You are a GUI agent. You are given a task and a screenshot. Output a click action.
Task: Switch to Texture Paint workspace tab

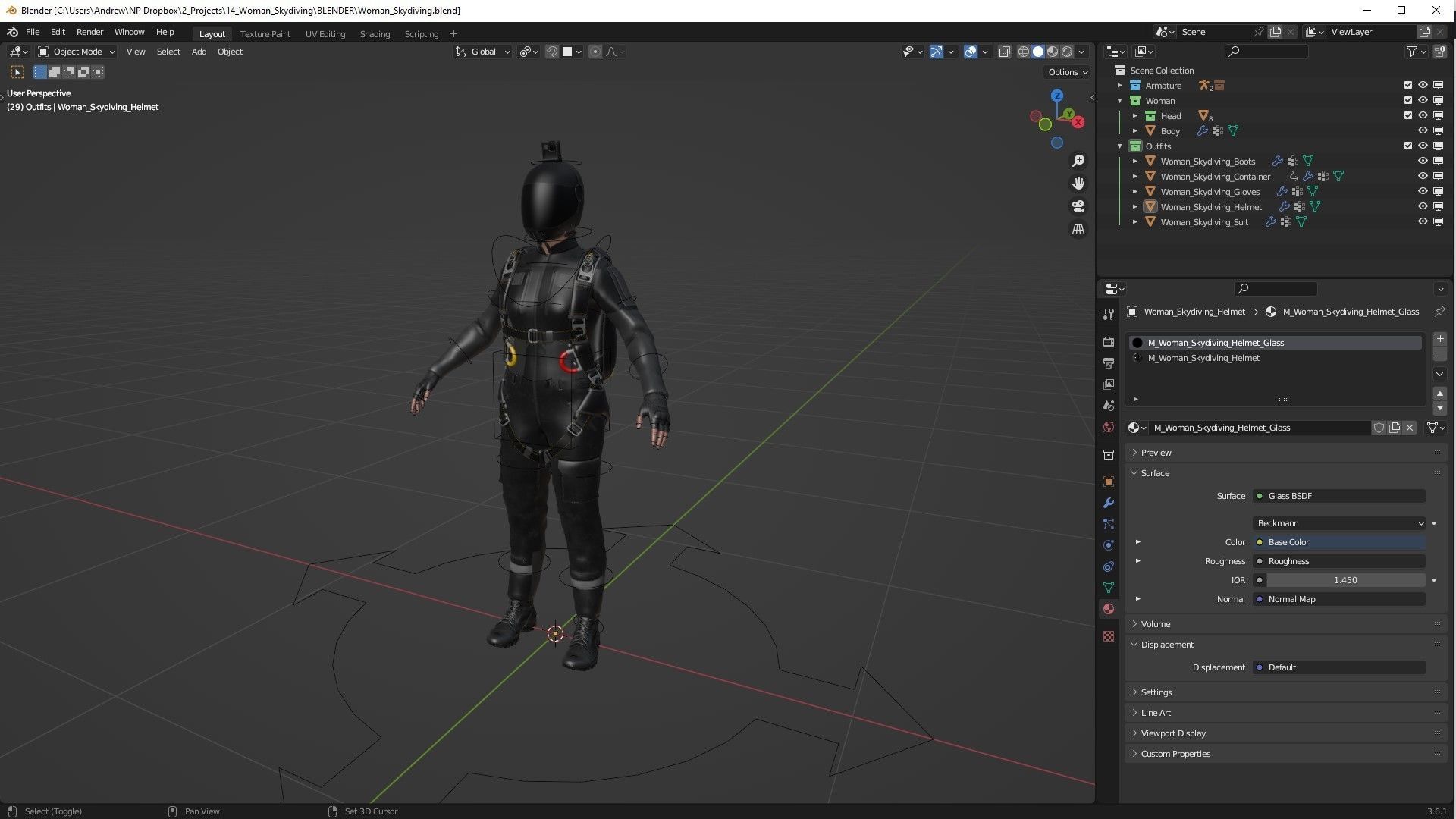tap(265, 34)
